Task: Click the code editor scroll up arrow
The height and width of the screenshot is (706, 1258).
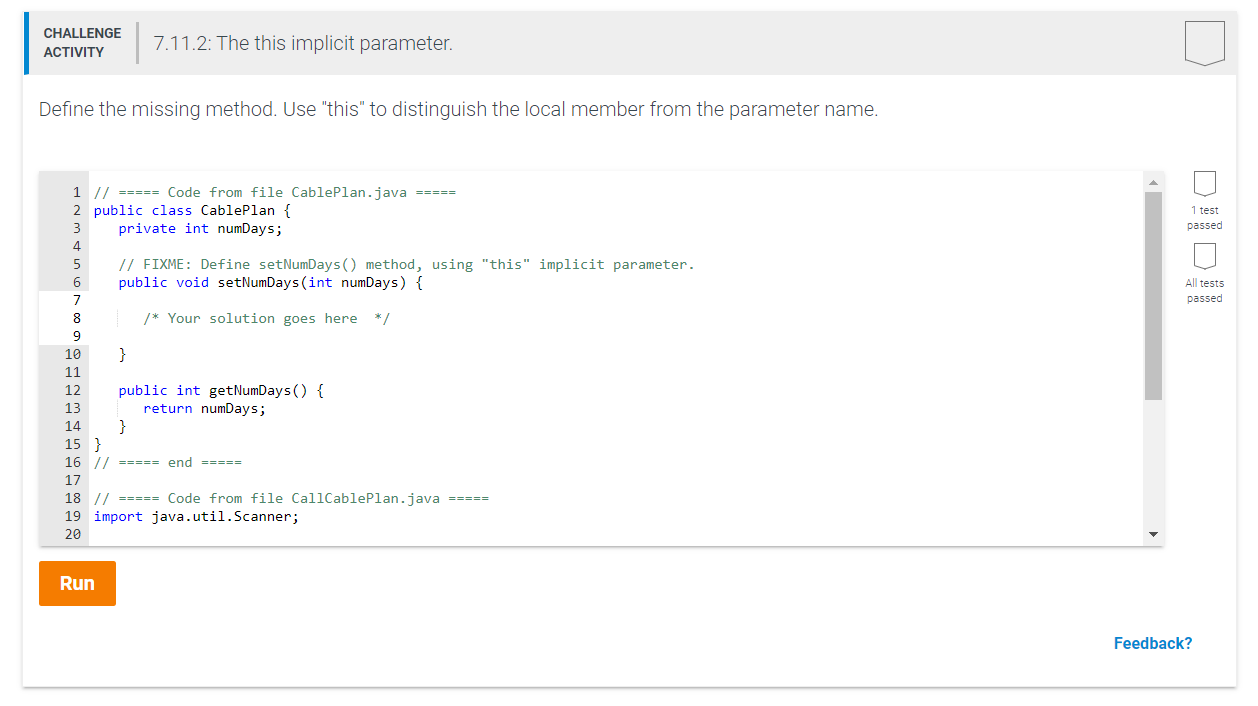Action: click(1153, 181)
